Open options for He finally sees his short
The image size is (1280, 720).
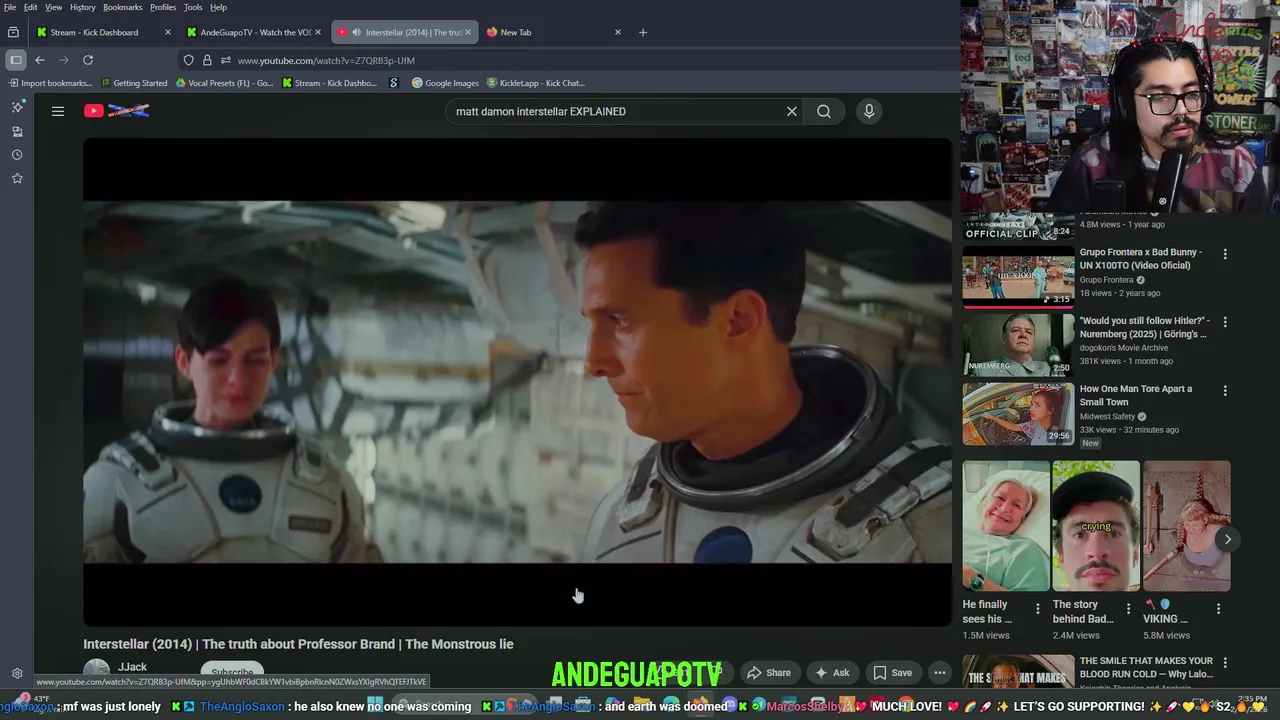(1037, 608)
